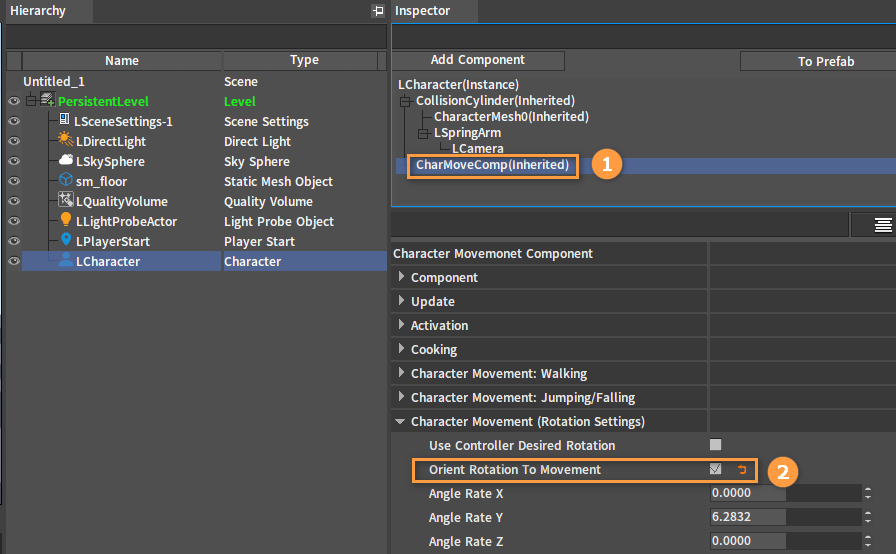Collapse the CollisionCylinder(Inherited) node
This screenshot has height=554, width=896.
(x=405, y=101)
